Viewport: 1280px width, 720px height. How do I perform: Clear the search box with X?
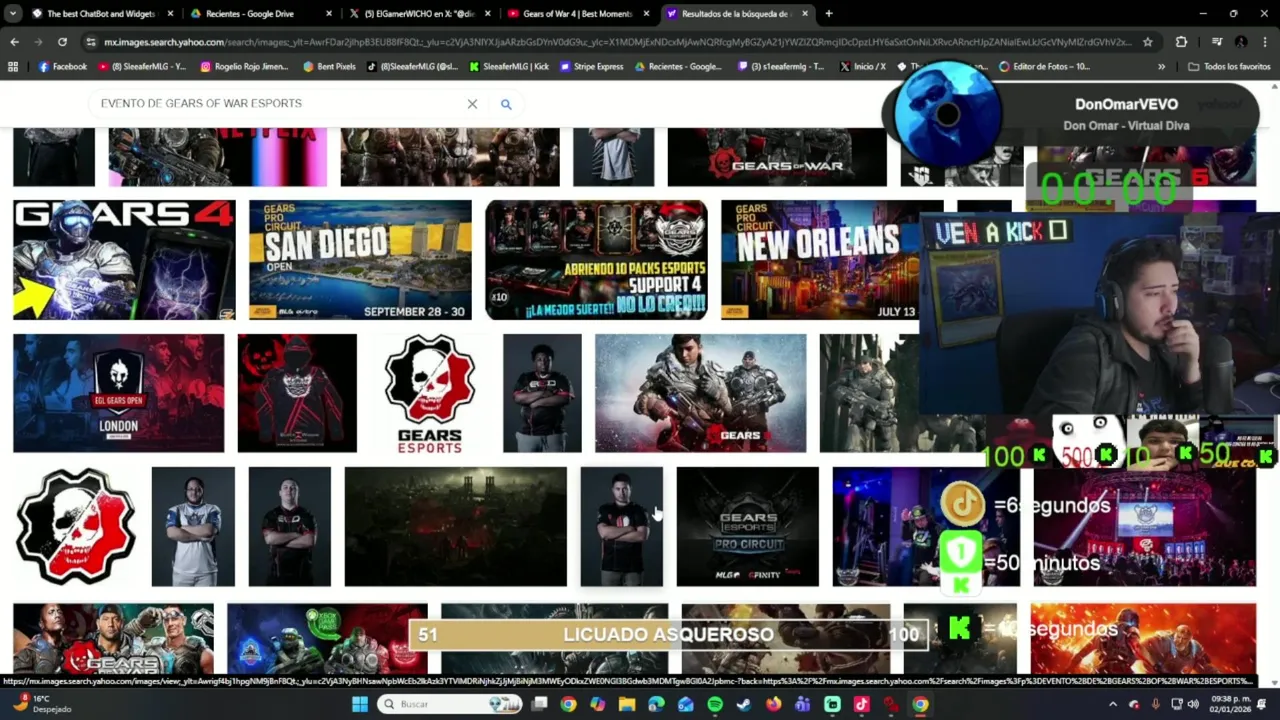click(x=472, y=104)
